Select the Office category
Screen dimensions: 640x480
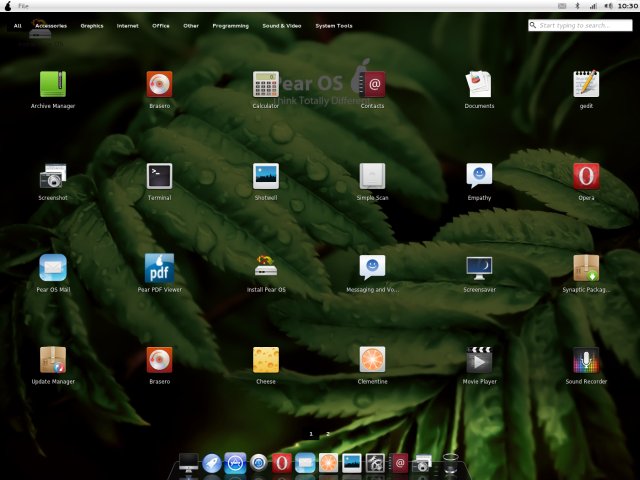click(161, 26)
